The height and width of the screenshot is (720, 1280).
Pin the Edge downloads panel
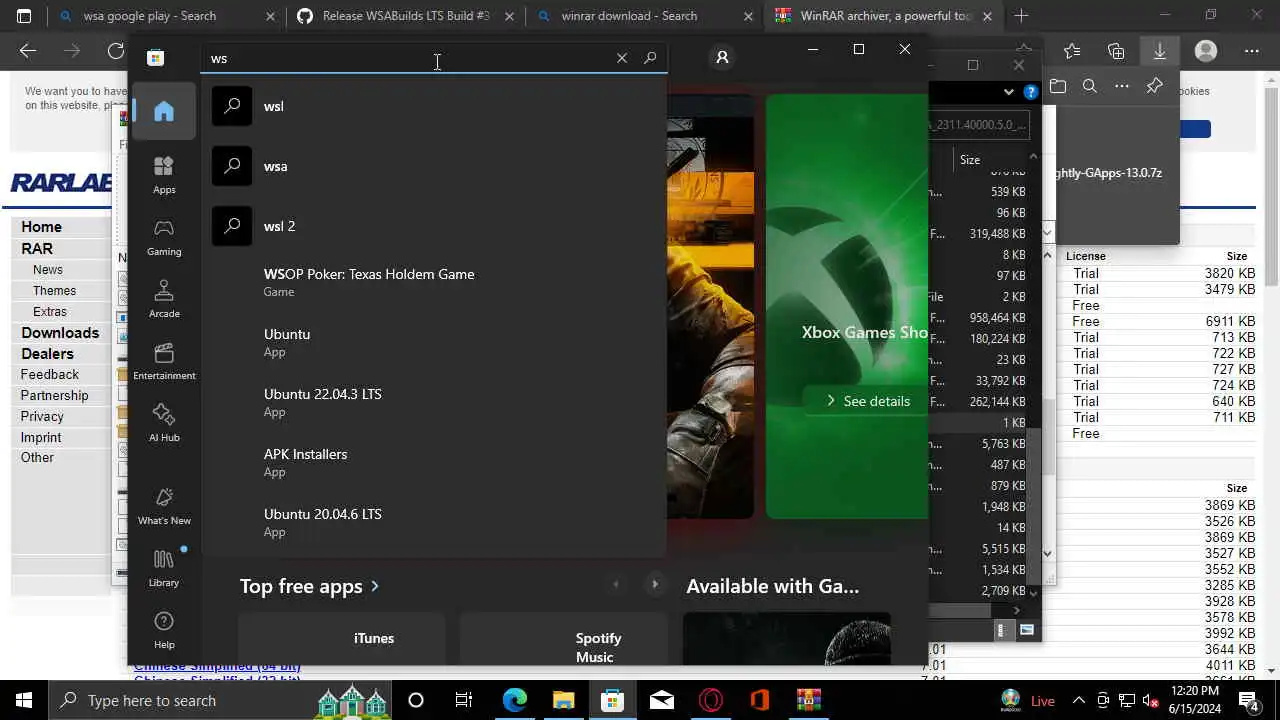point(1154,87)
